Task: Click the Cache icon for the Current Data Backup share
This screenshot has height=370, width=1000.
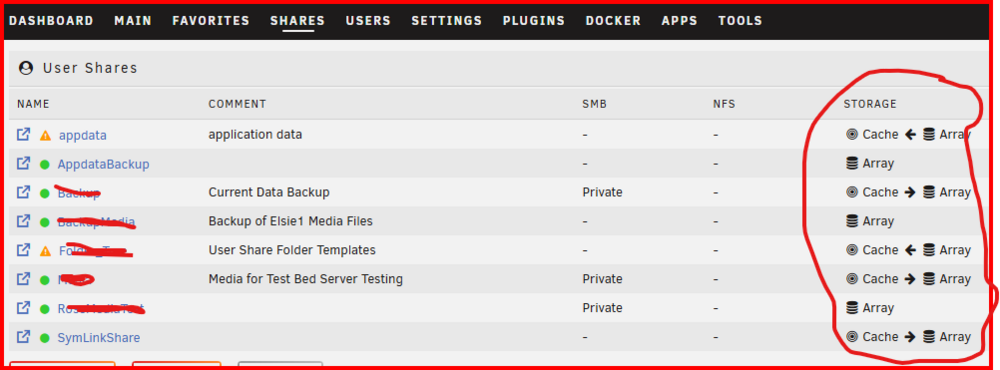Action: point(851,192)
